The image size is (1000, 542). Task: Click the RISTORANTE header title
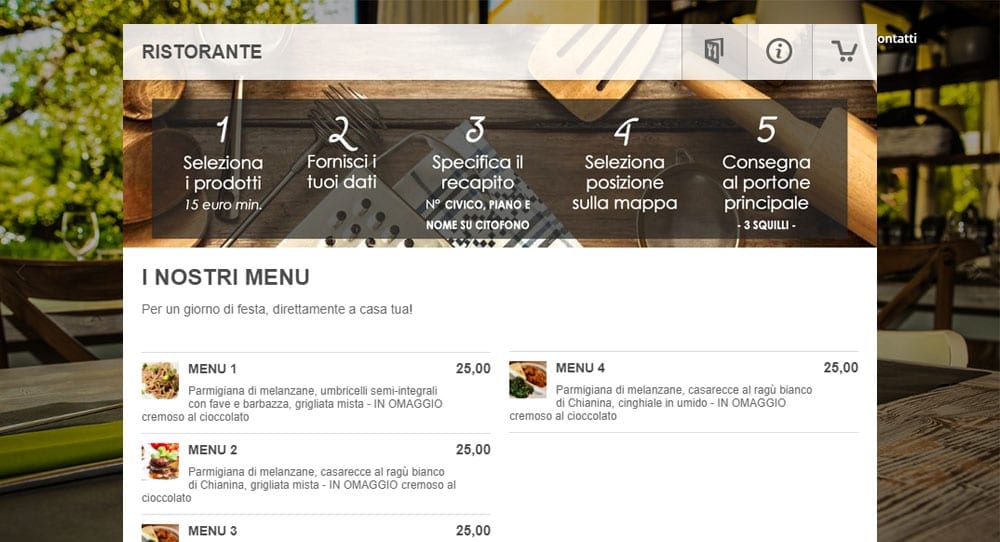pos(202,52)
